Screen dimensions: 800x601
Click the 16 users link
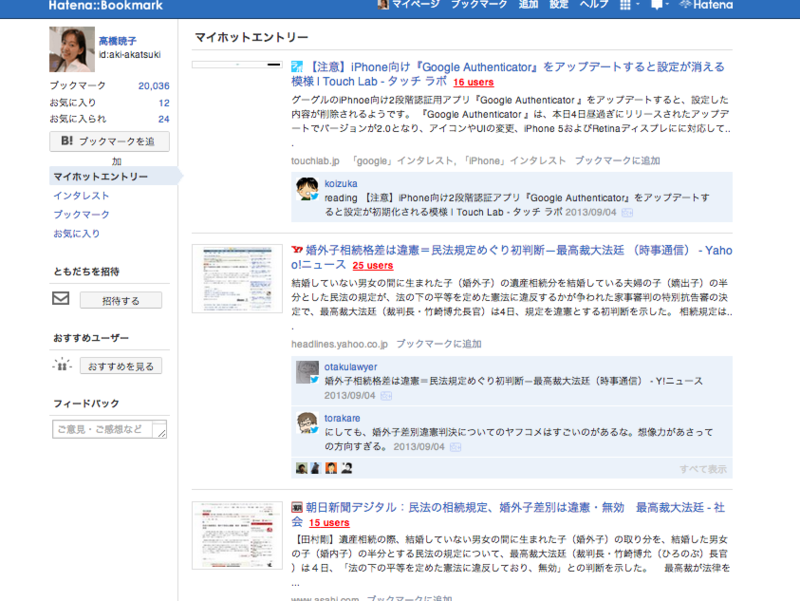tap(473, 82)
